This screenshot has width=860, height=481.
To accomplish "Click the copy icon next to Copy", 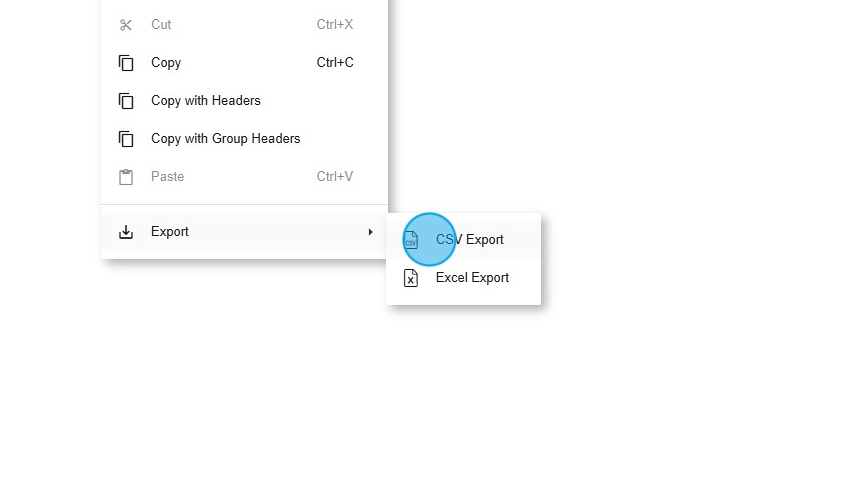I will (x=126, y=63).
